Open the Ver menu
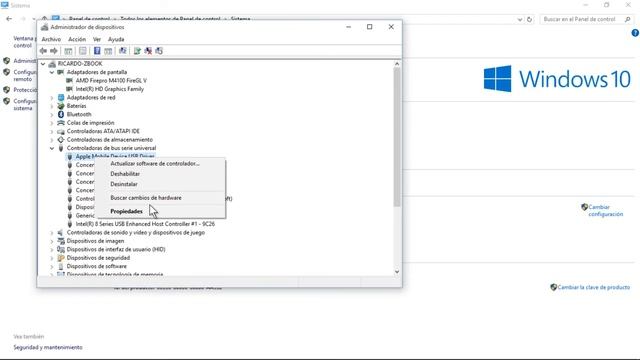The image size is (640, 360). [97, 39]
